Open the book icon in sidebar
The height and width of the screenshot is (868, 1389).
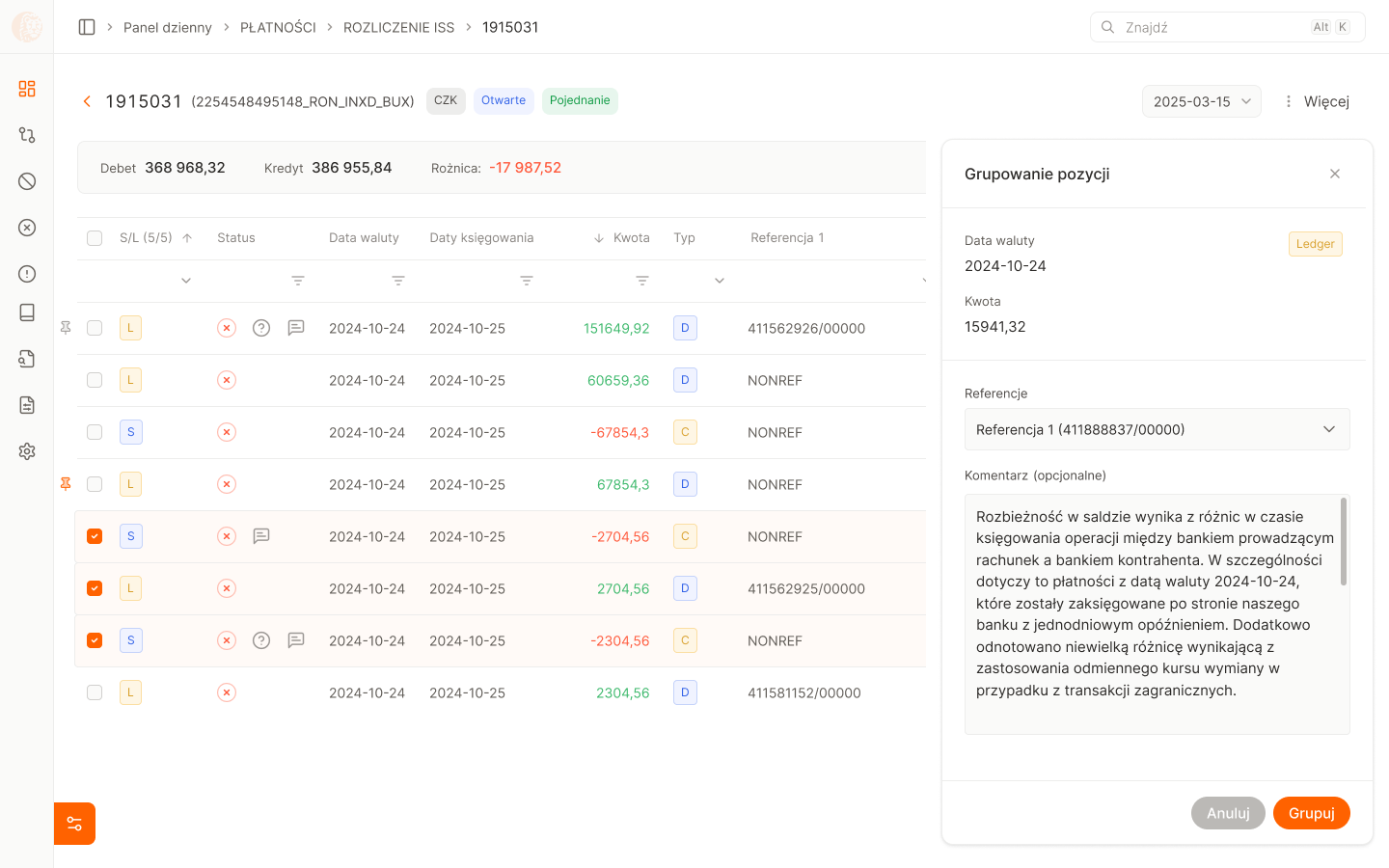tap(27, 312)
